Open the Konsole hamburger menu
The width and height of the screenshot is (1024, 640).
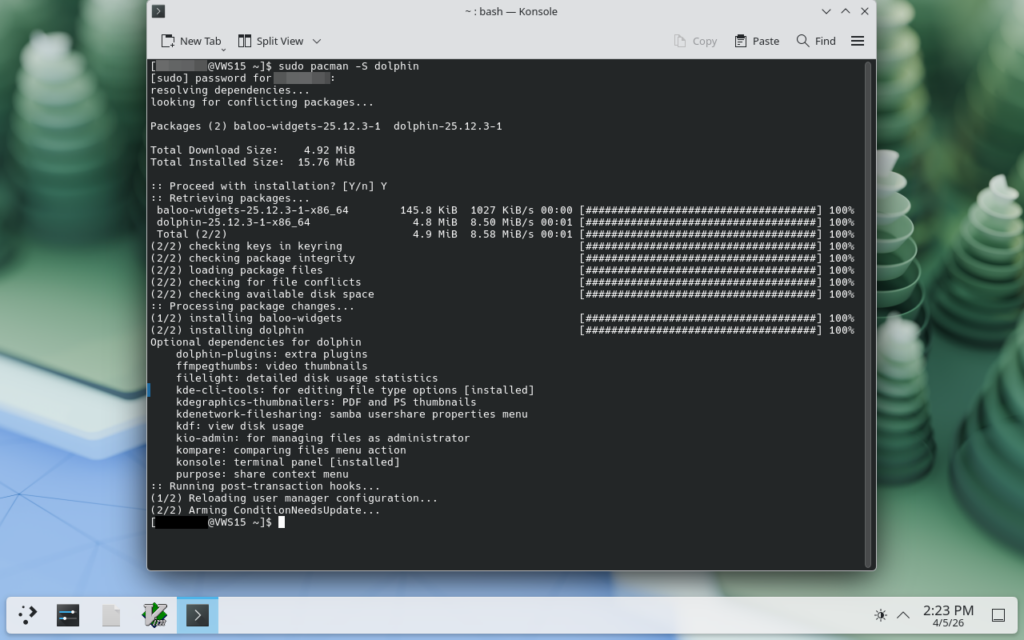pyautogui.click(x=857, y=41)
